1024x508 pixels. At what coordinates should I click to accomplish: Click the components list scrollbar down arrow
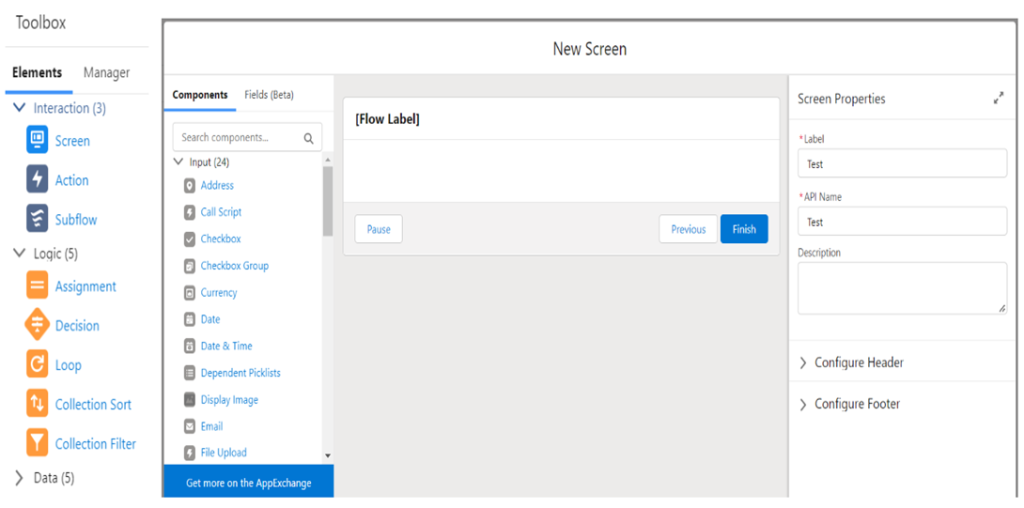tap(328, 456)
